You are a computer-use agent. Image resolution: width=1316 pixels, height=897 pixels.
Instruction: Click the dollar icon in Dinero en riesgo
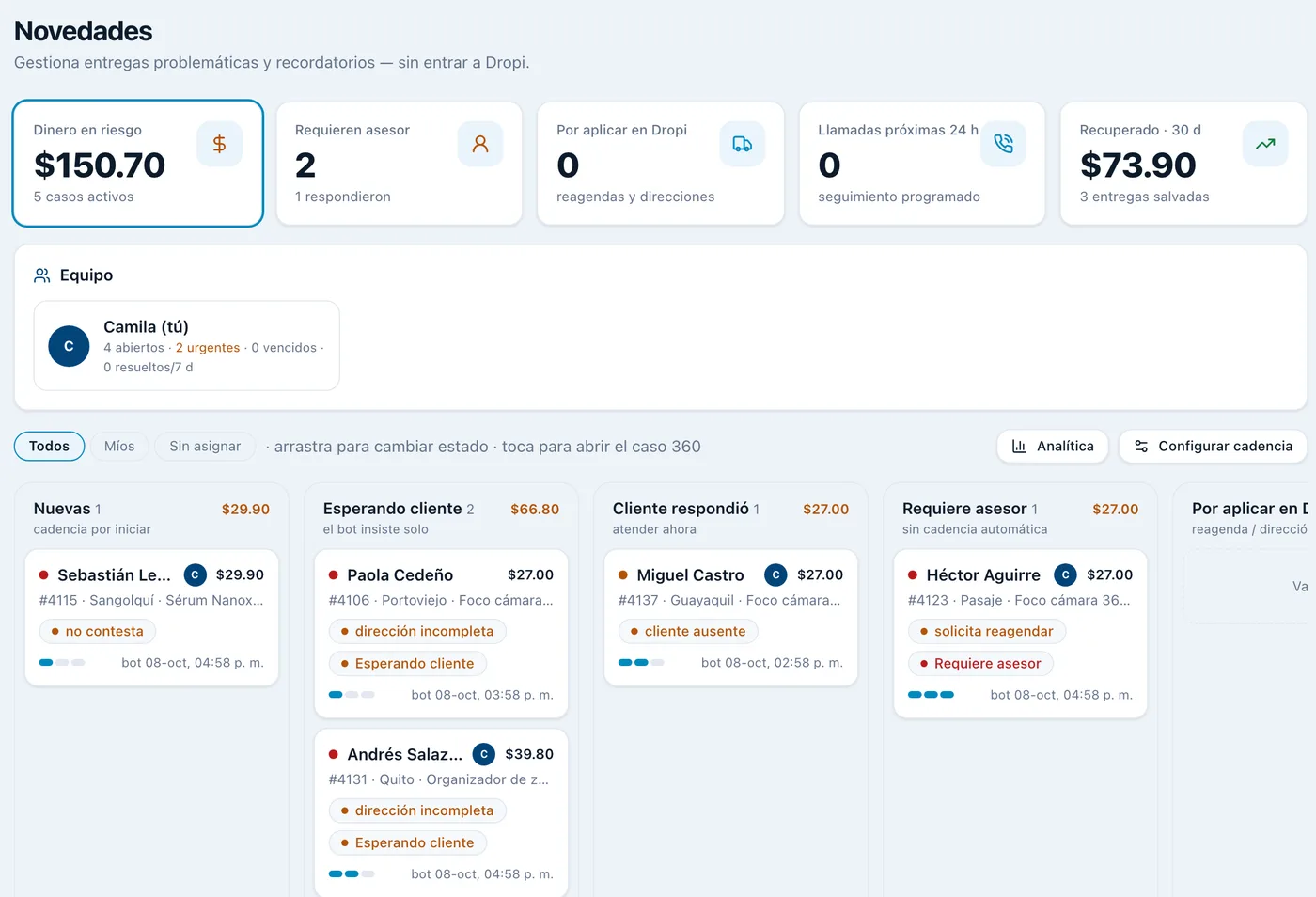(219, 144)
